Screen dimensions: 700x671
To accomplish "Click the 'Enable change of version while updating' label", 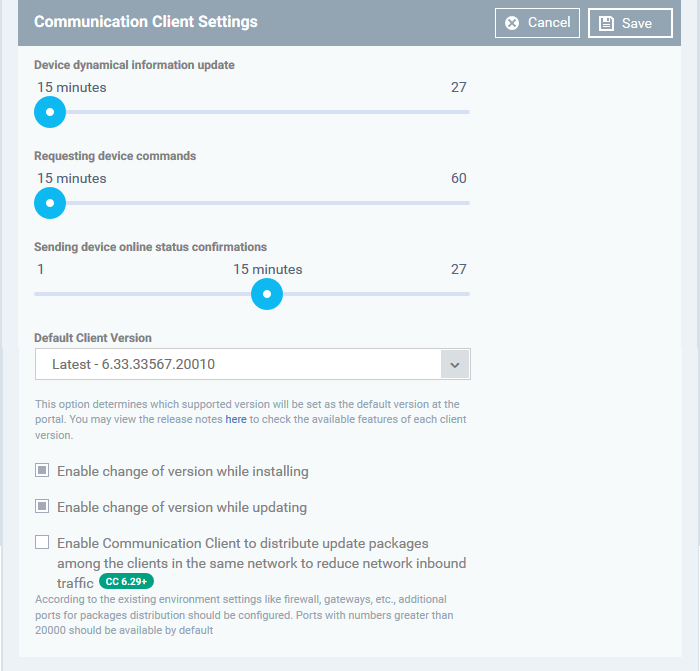I will [182, 507].
